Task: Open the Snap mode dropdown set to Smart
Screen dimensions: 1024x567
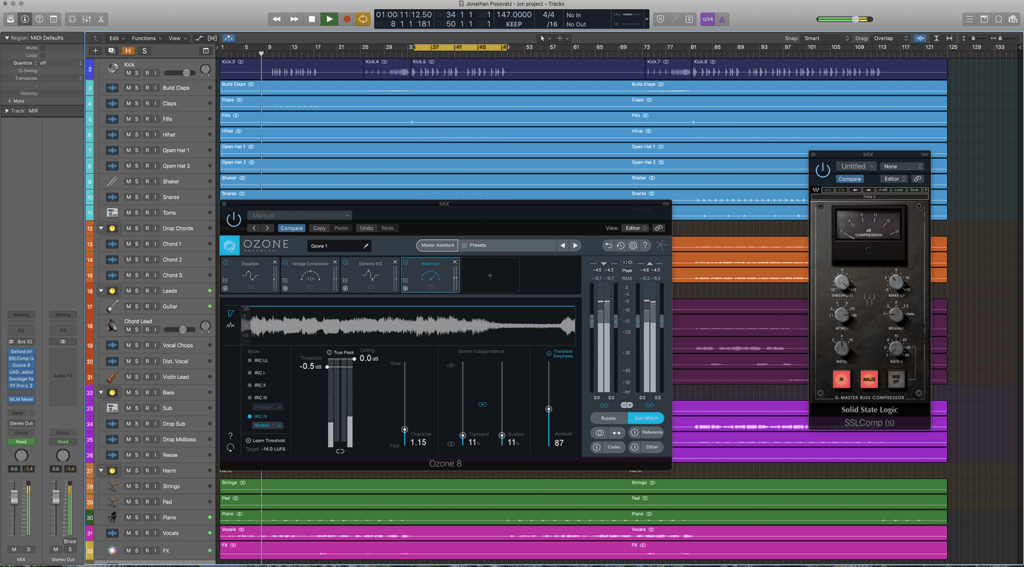Action: 826,39
